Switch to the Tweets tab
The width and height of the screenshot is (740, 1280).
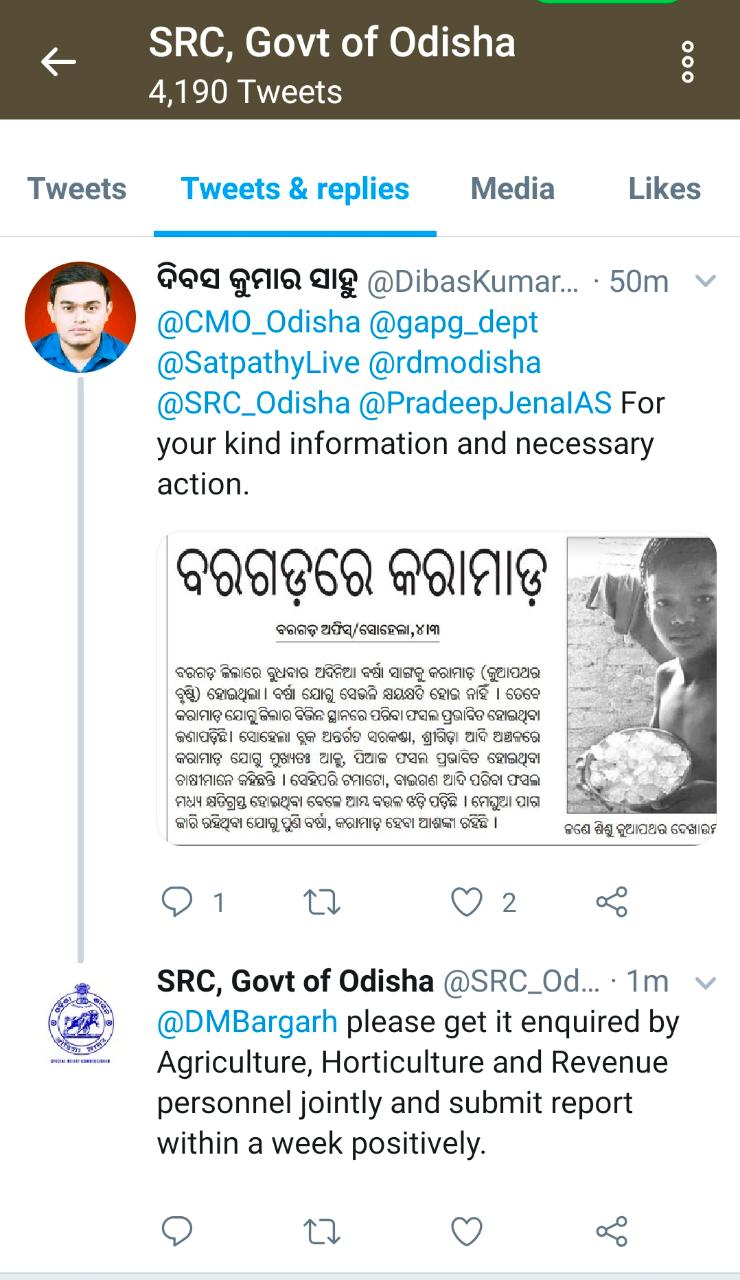coord(77,189)
